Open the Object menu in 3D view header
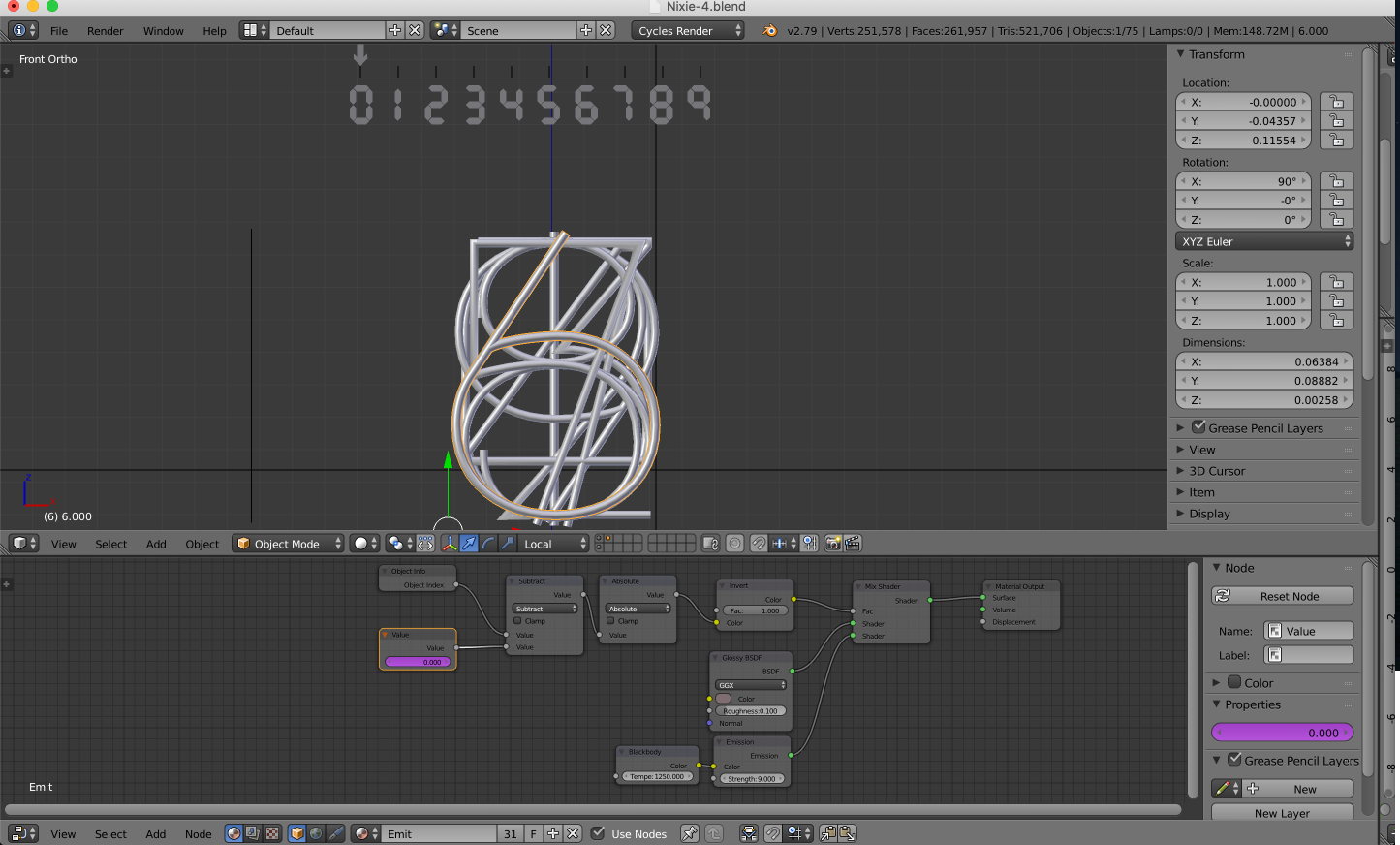Image resolution: width=1400 pixels, height=845 pixels. point(202,544)
